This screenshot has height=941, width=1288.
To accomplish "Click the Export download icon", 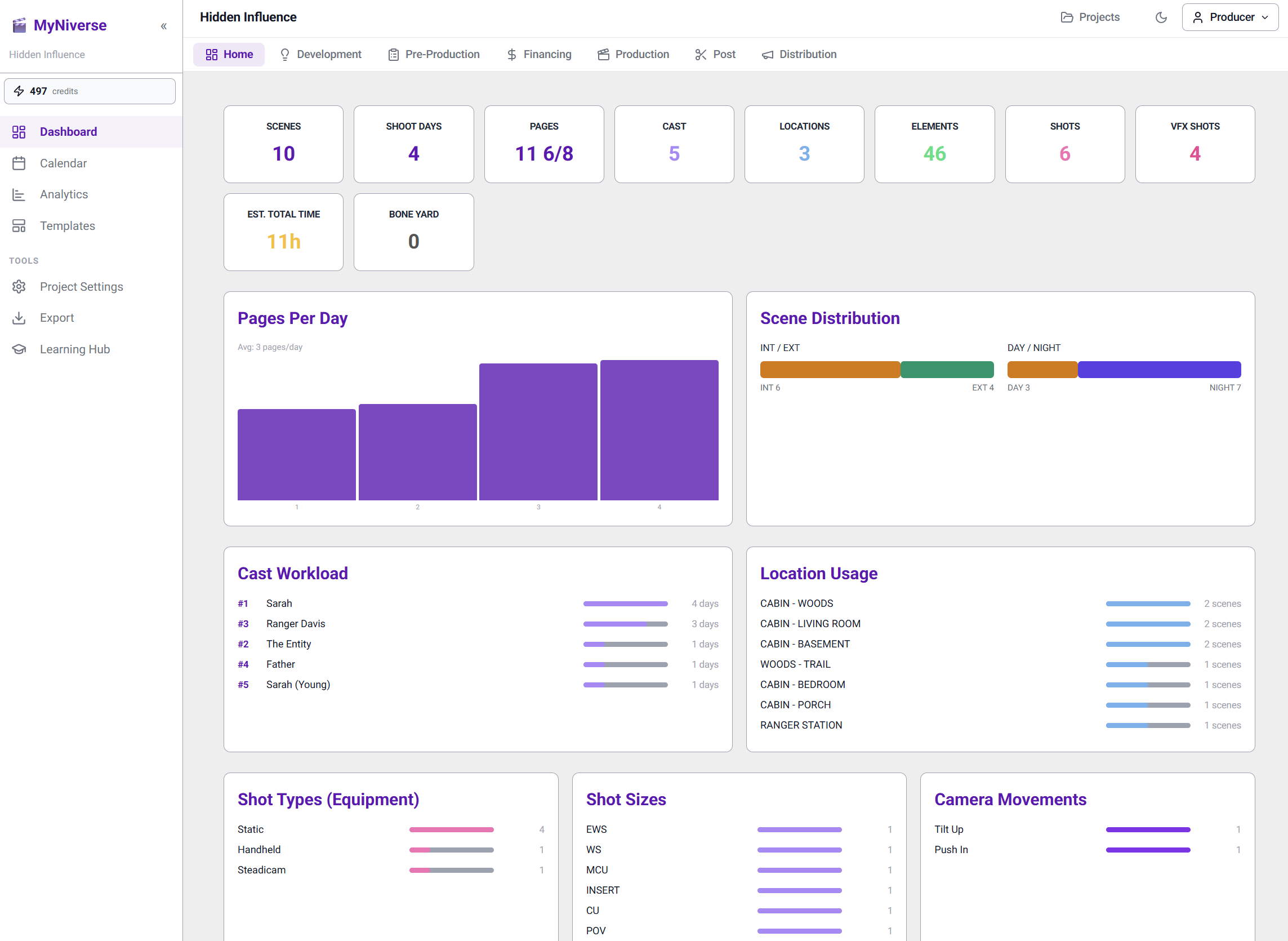I will pyautogui.click(x=19, y=318).
